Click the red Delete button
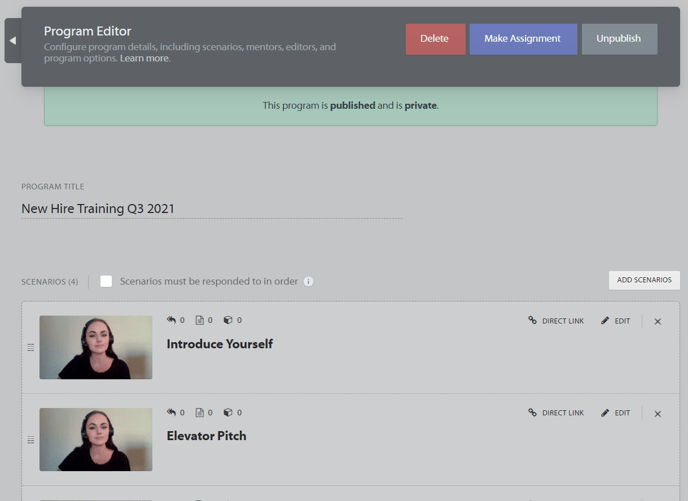Image resolution: width=688 pixels, height=501 pixels. click(x=435, y=39)
